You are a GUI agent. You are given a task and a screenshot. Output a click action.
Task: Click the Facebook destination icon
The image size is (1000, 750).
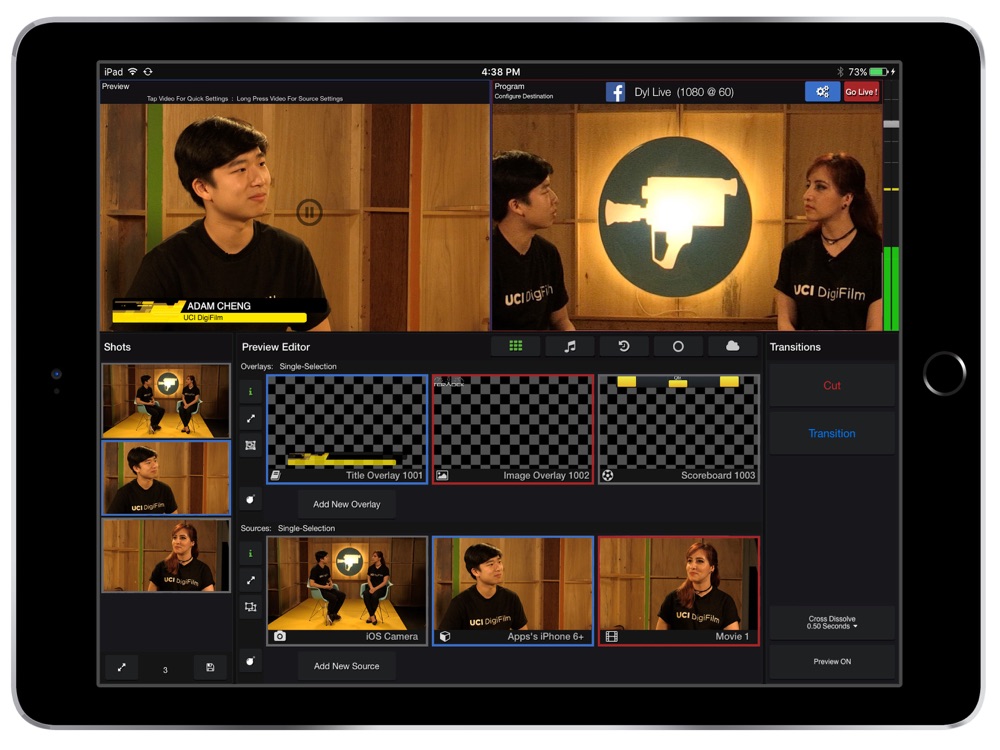pos(615,92)
